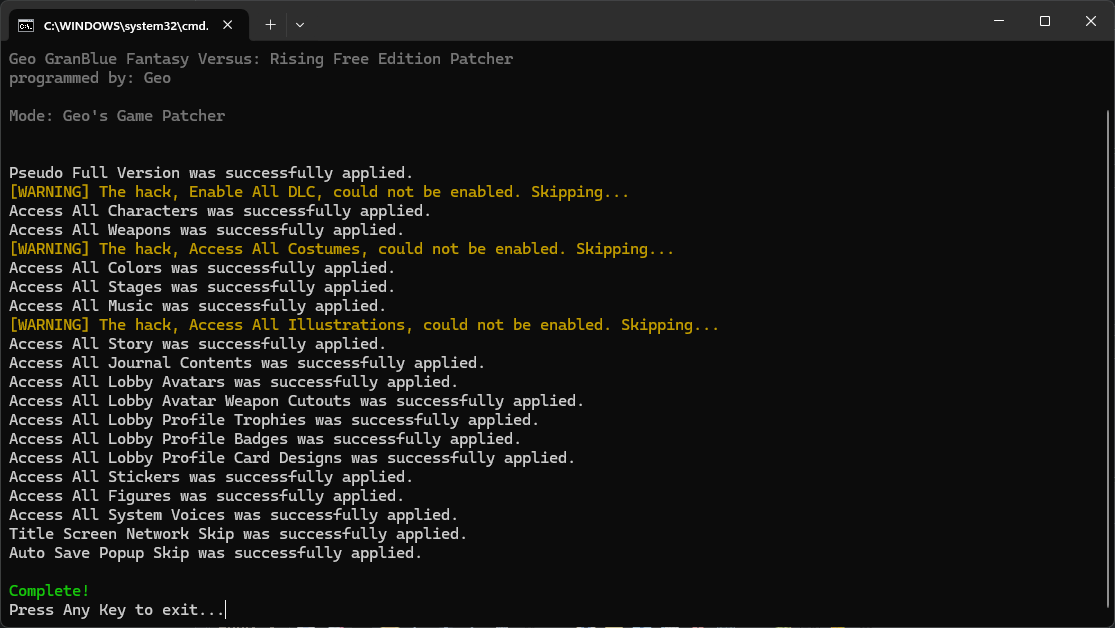
Task: Minimize the terminal window
Action: 999,21
